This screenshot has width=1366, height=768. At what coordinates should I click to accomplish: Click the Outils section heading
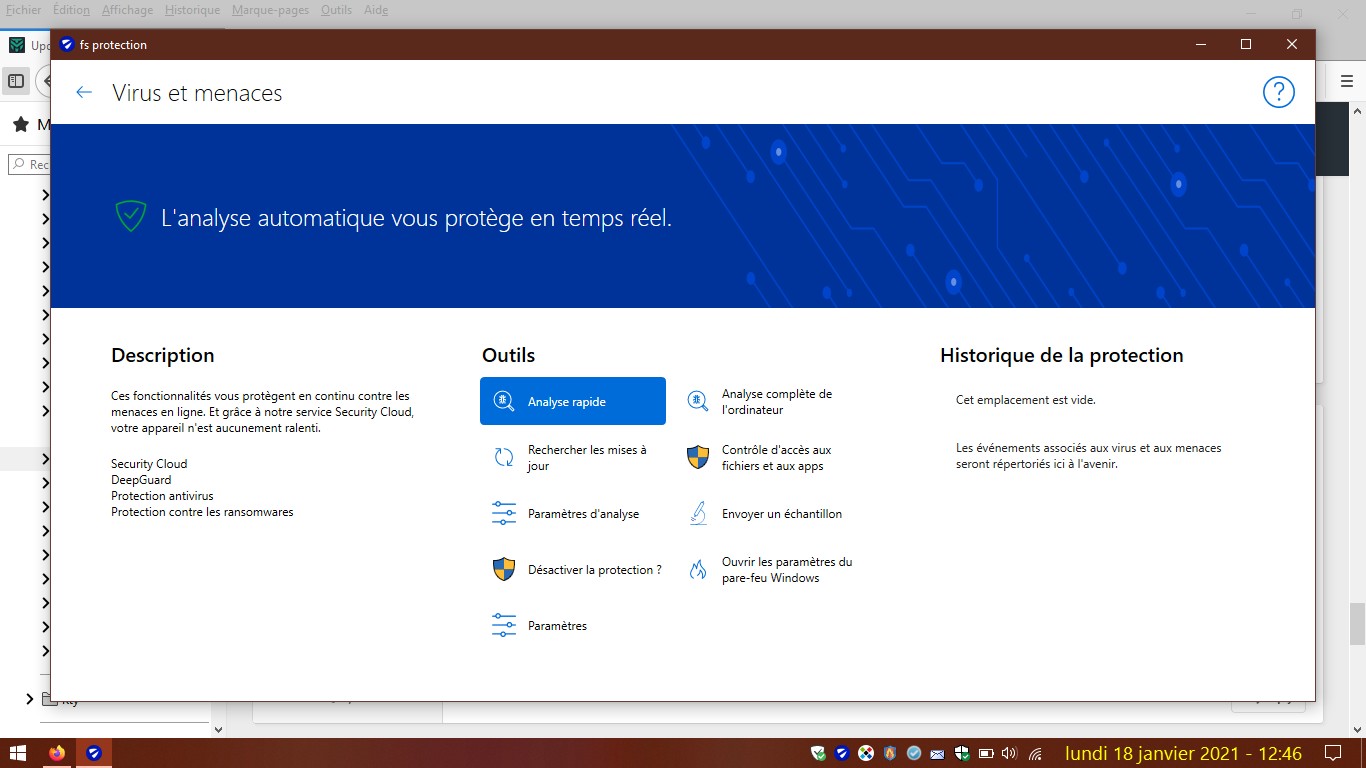[x=508, y=355]
